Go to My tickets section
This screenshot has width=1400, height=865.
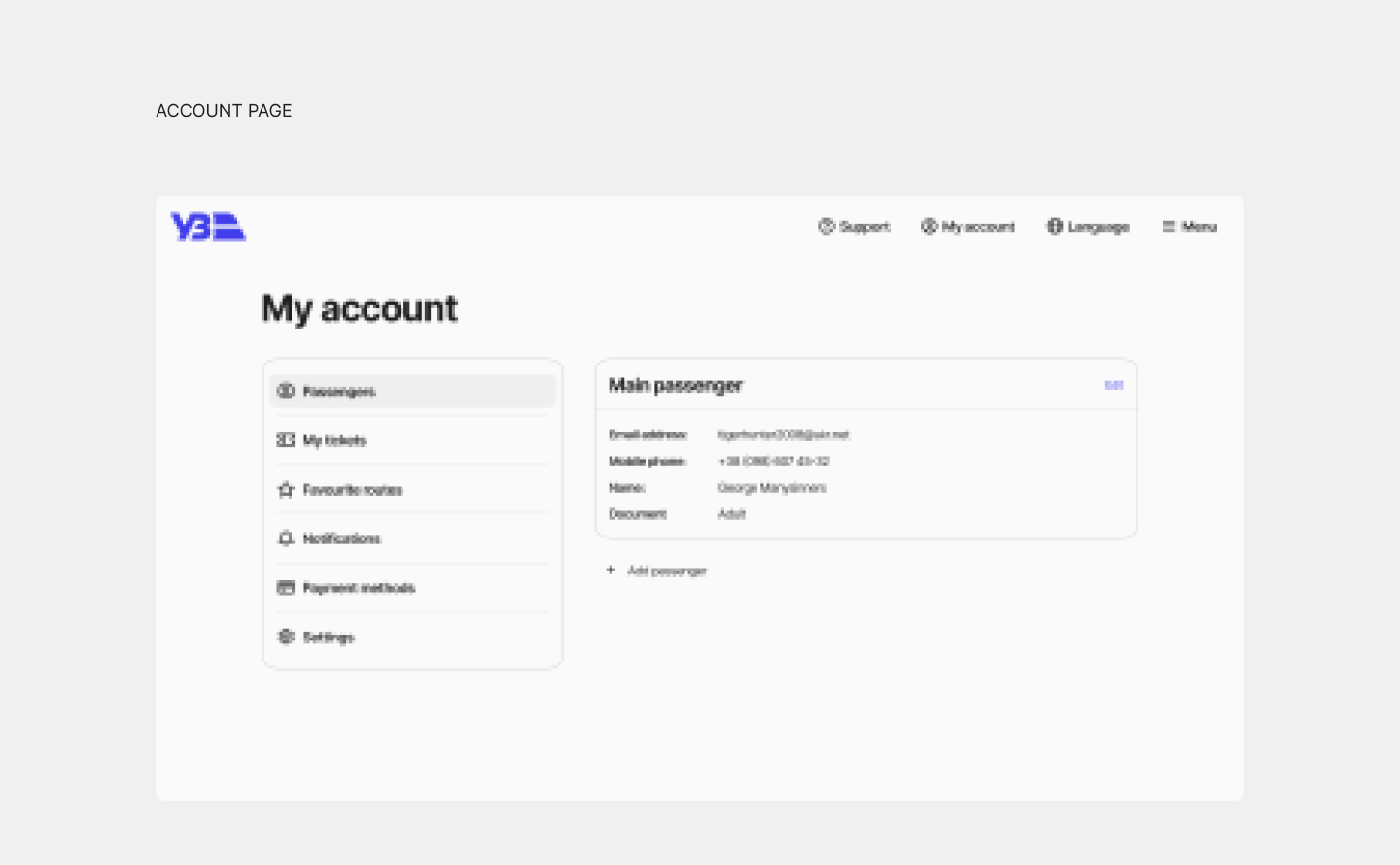[334, 440]
